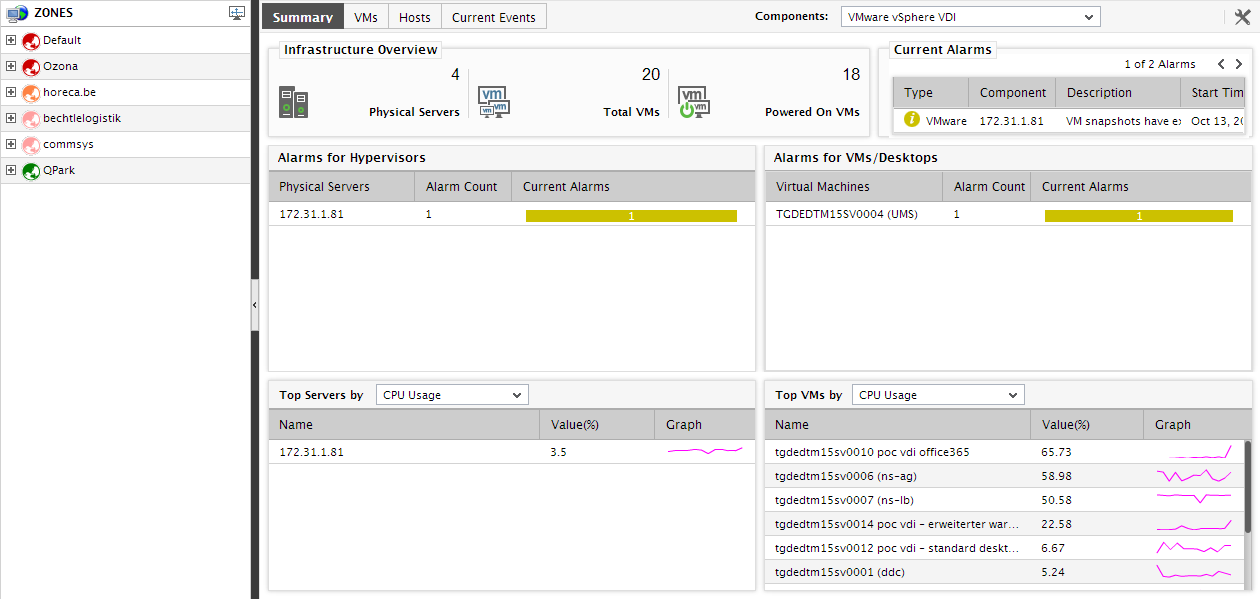Click the hypervisor 172.31.1.81 yellow alarm bar
This screenshot has width=1260, height=599.
pos(631,215)
